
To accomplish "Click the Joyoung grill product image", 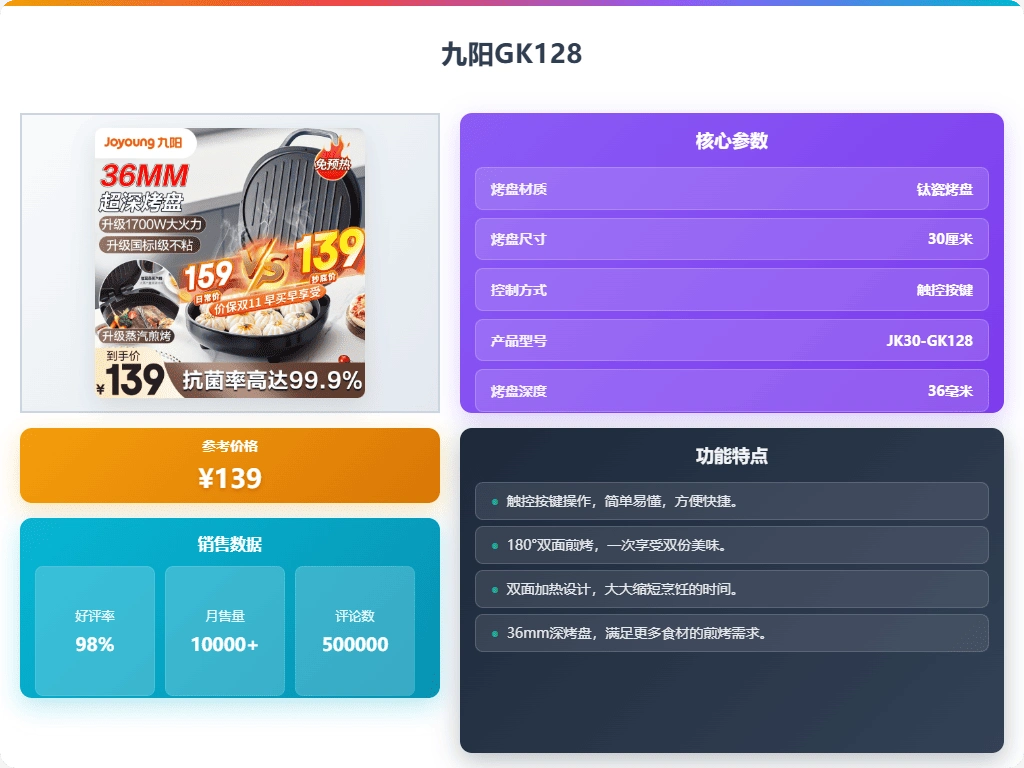I will (229, 262).
